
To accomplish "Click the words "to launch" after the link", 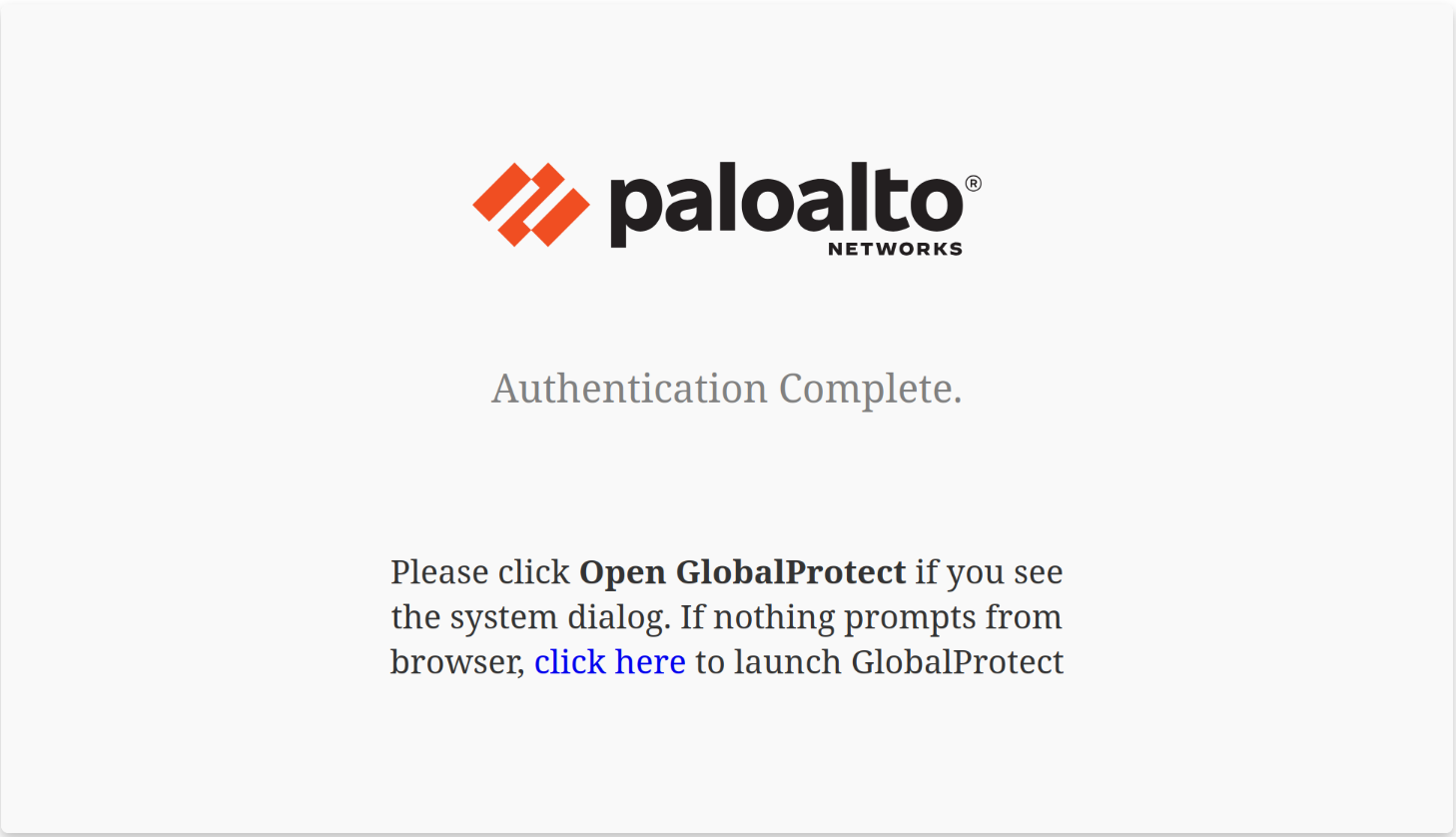I will coord(768,662).
